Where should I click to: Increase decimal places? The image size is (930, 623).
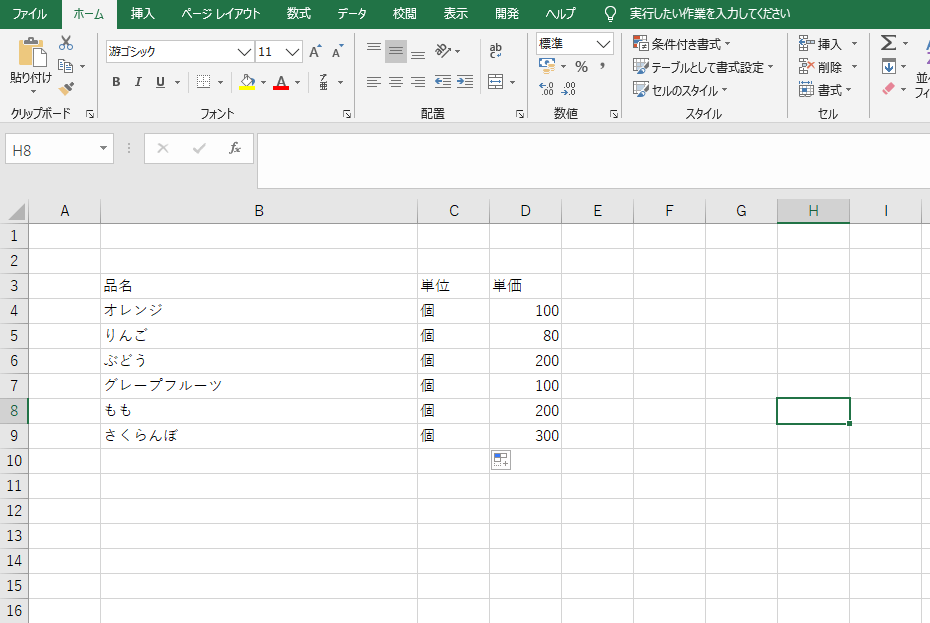tap(546, 89)
